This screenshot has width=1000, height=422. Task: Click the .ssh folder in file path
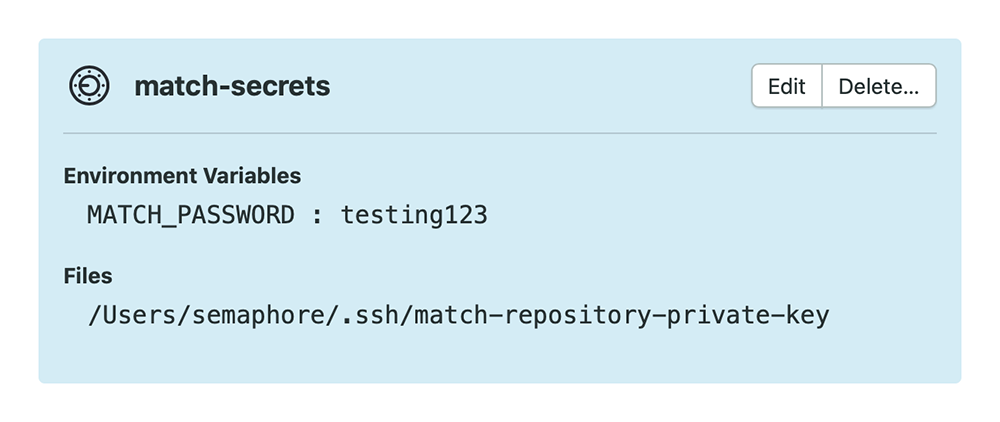[371, 316]
